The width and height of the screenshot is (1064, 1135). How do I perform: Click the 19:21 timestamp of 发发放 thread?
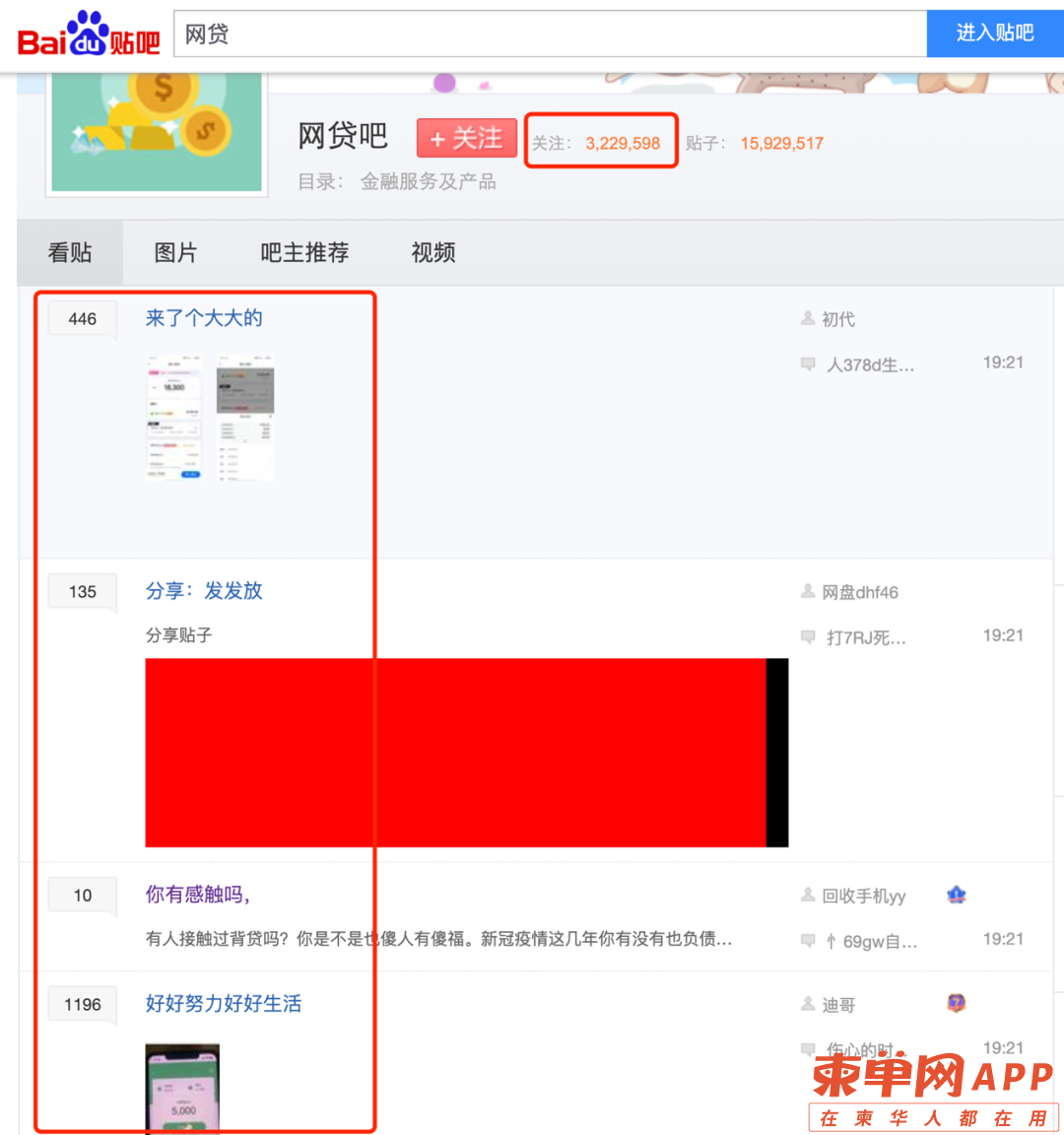point(1003,635)
